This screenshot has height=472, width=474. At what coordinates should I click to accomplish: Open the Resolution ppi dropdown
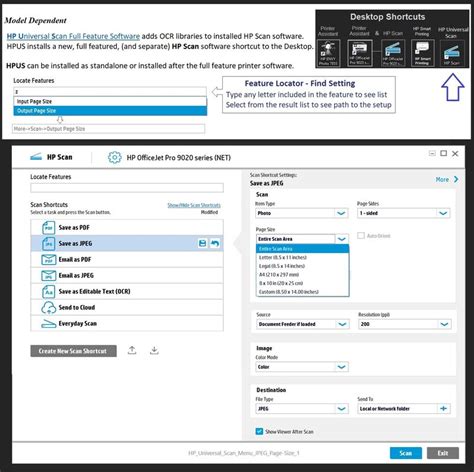[405, 324]
